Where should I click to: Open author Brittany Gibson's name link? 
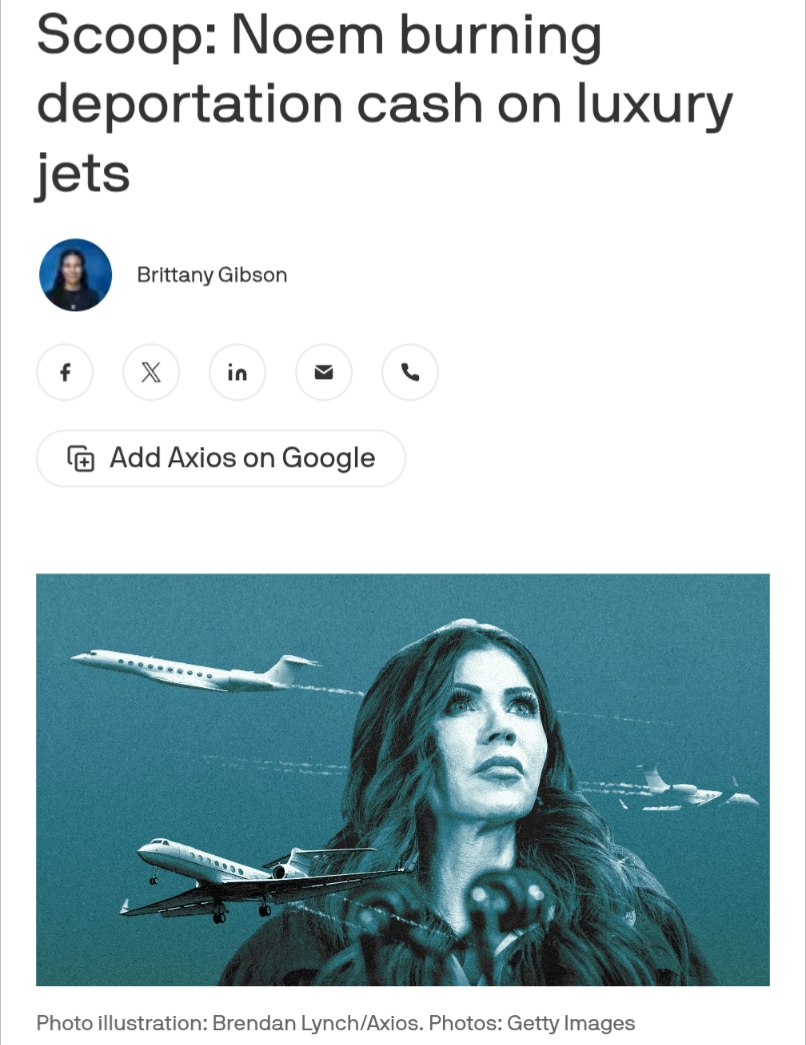[x=212, y=275]
